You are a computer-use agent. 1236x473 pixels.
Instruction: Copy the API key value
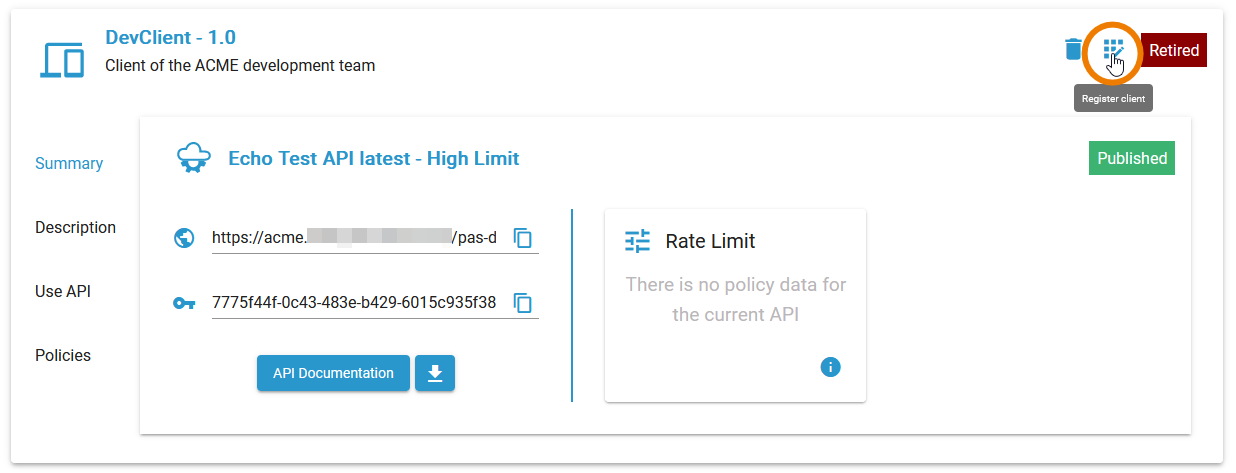523,303
